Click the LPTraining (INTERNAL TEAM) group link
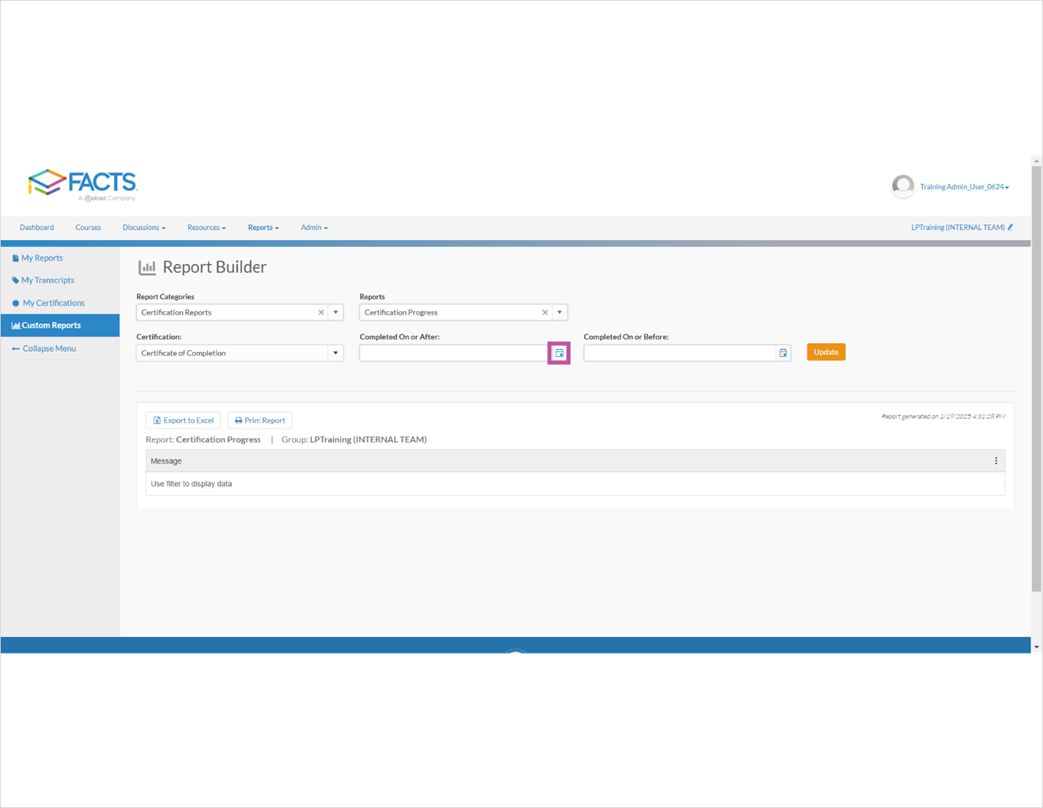Screen dimensions: 1043x808 tap(958, 227)
